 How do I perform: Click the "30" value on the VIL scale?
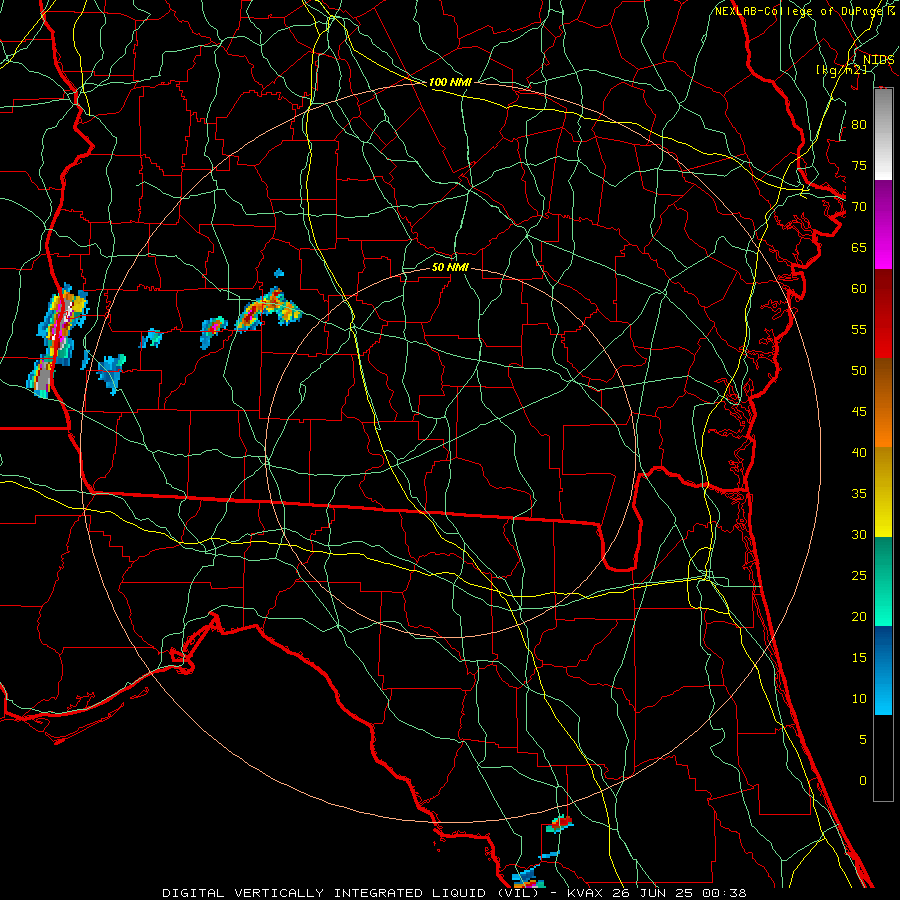click(x=859, y=535)
